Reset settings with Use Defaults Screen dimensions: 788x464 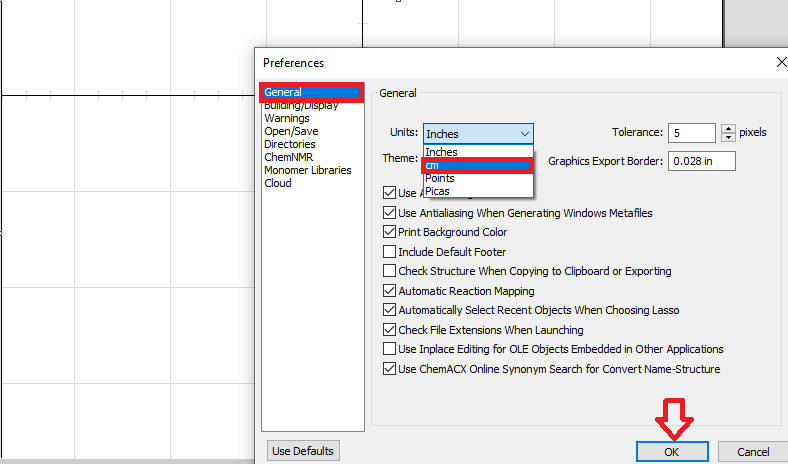click(302, 451)
